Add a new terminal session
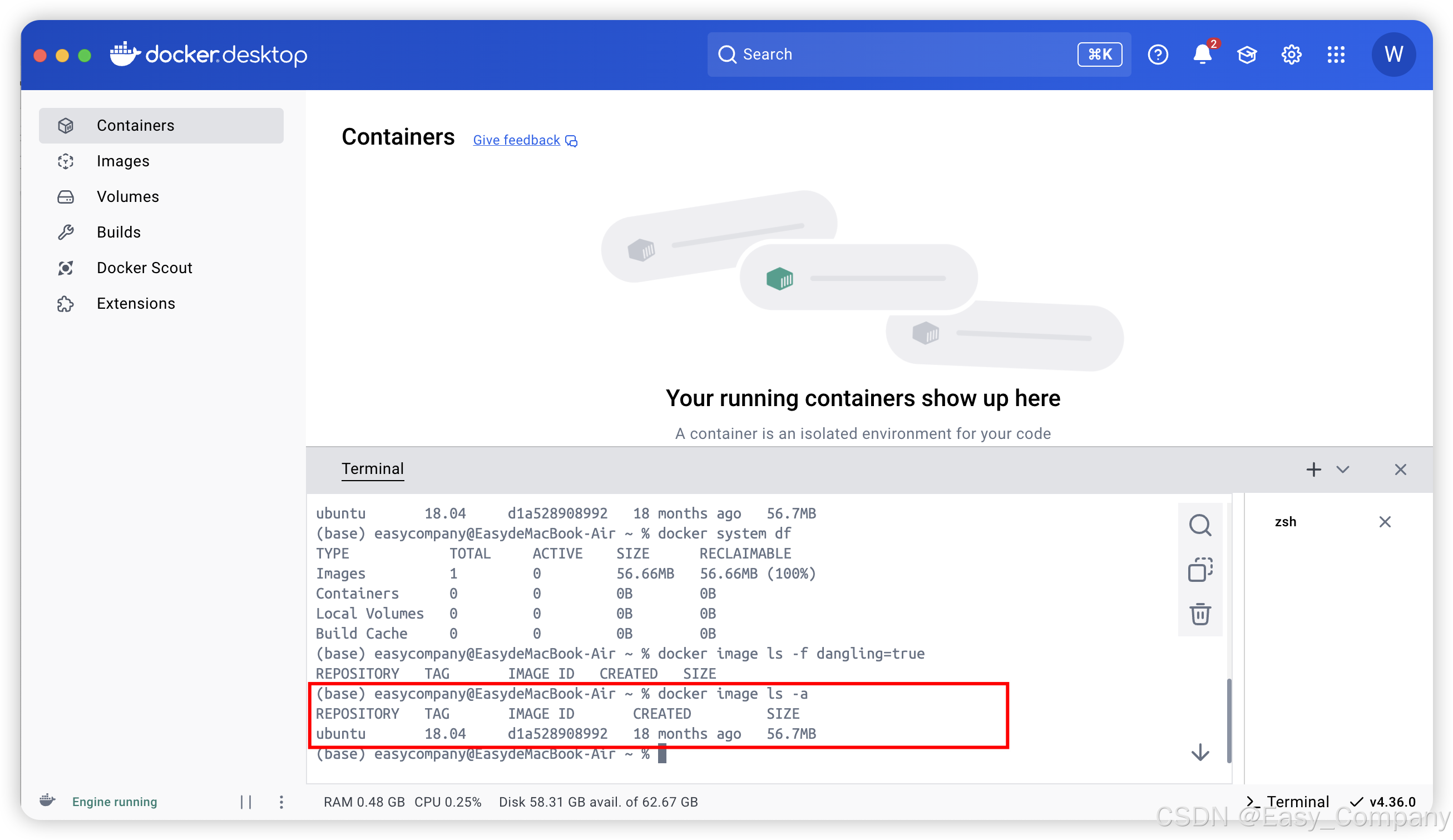The width and height of the screenshot is (1453, 840). click(1313, 470)
